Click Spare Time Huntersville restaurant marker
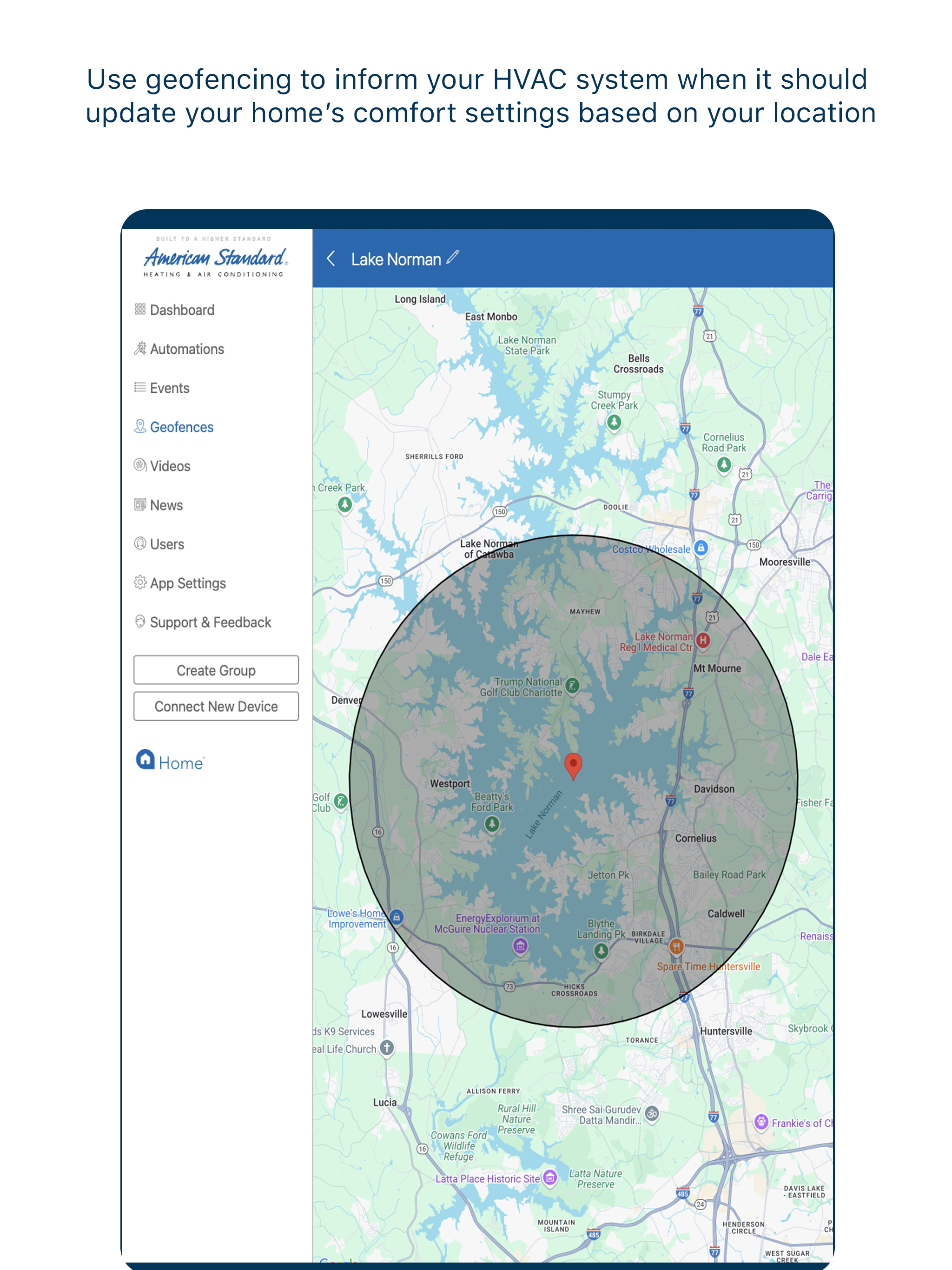Viewport: 952px width, 1270px height. click(676, 946)
